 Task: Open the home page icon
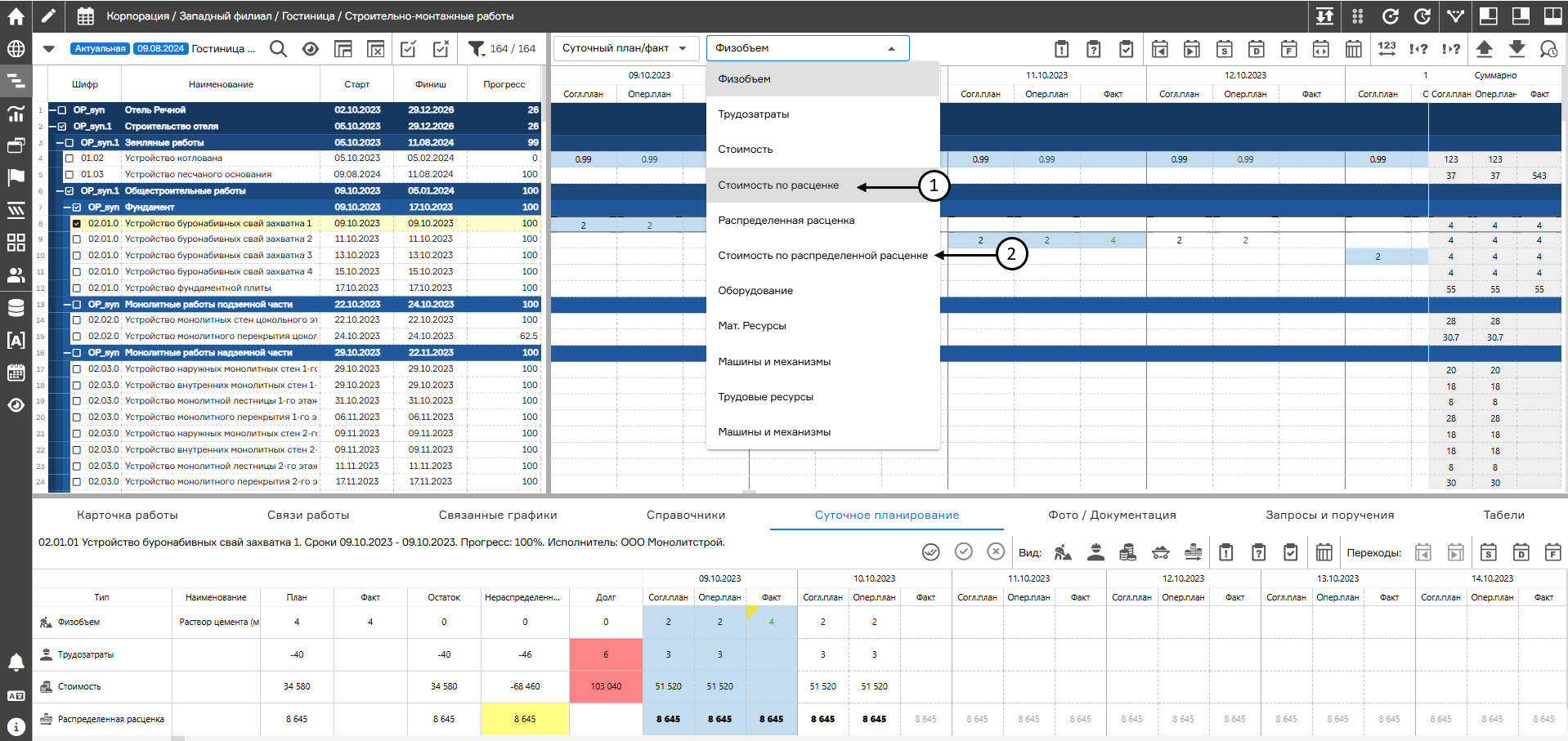16,16
